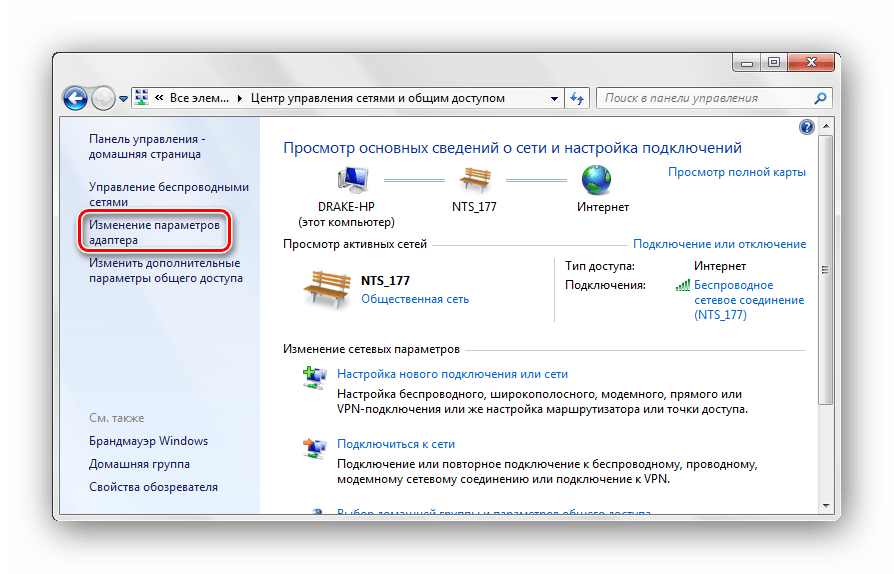Open 'Брандмауэр Windows' in sidebar
Screen dimensions: 894x574
tap(148, 441)
